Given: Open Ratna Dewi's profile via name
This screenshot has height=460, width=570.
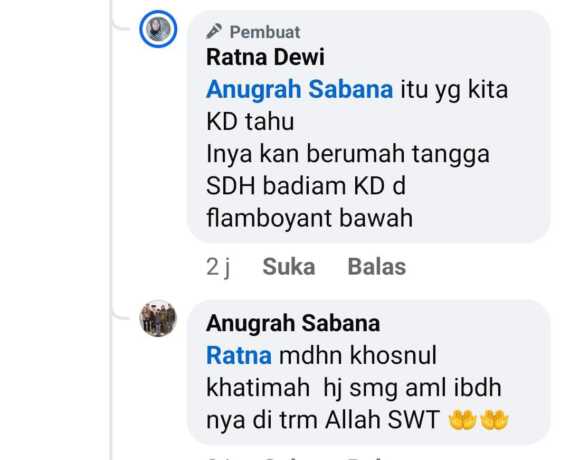Looking at the screenshot, I should point(265,57).
